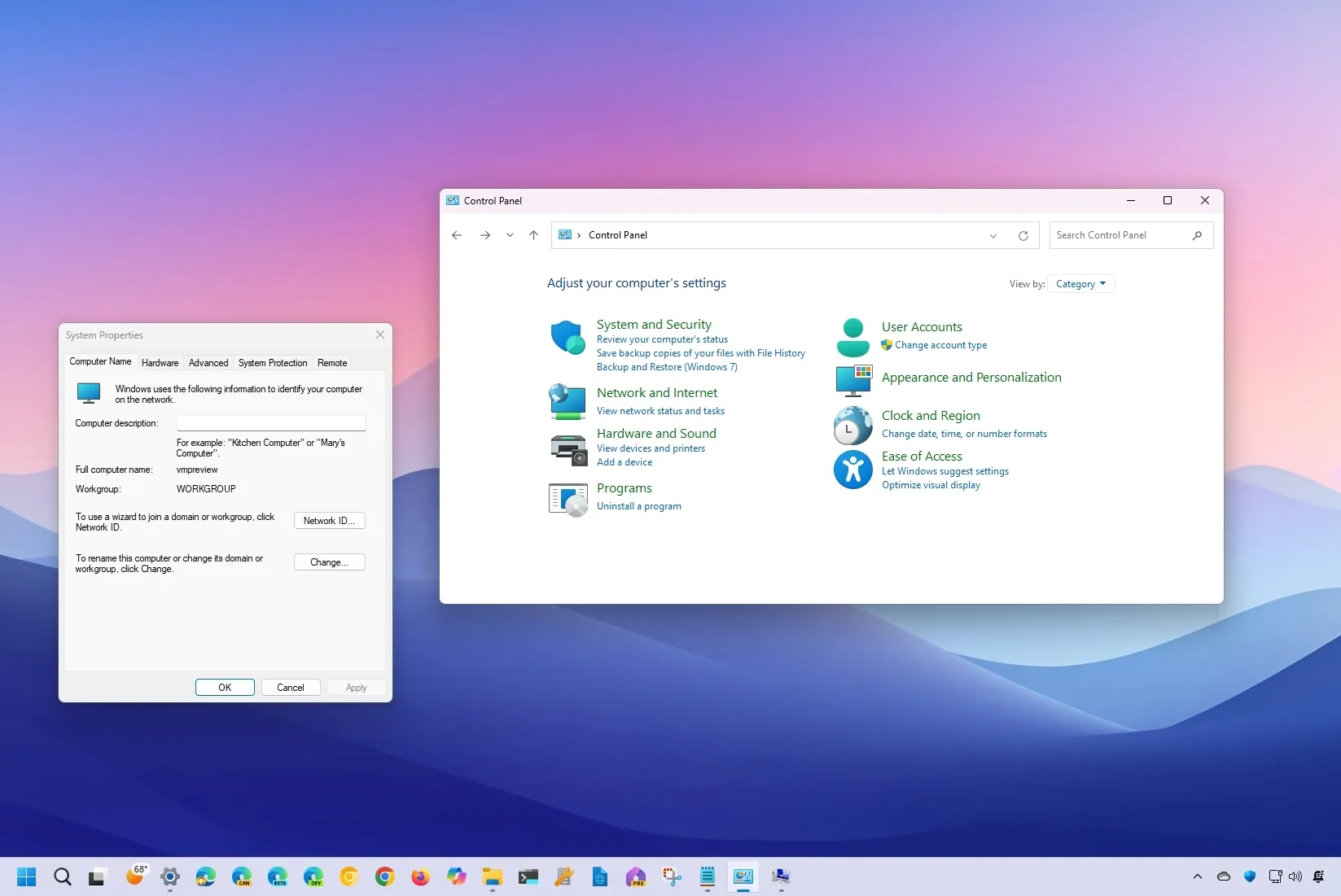Image resolution: width=1341 pixels, height=896 pixels.
Task: Open the System and Security heading link
Action: coord(654,324)
